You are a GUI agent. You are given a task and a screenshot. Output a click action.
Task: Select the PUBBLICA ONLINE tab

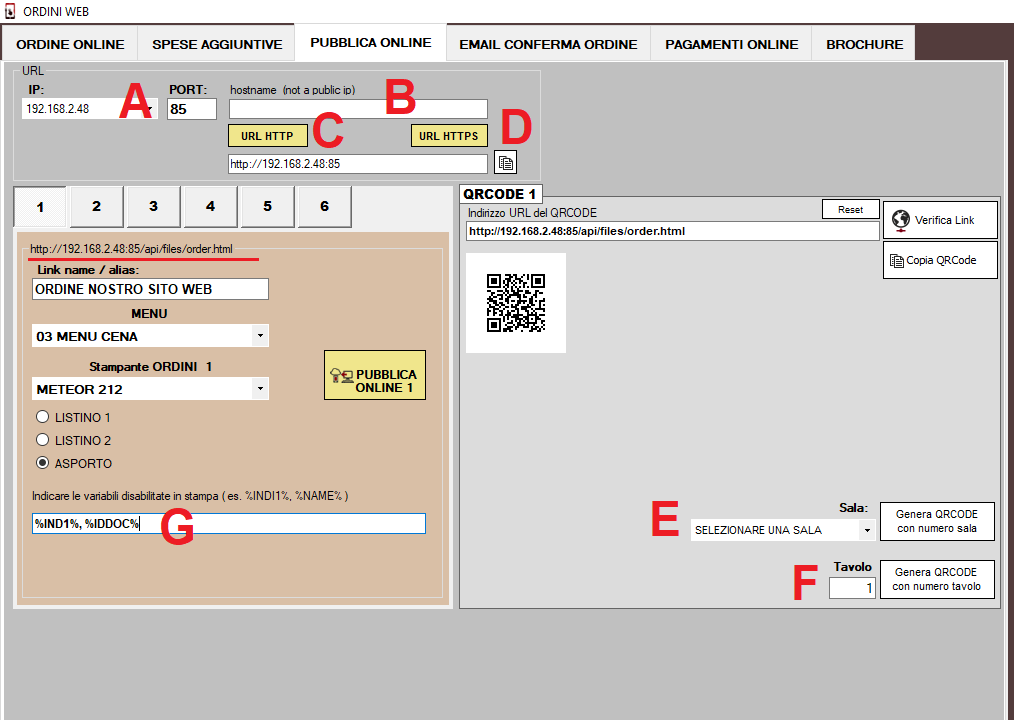tap(371, 43)
